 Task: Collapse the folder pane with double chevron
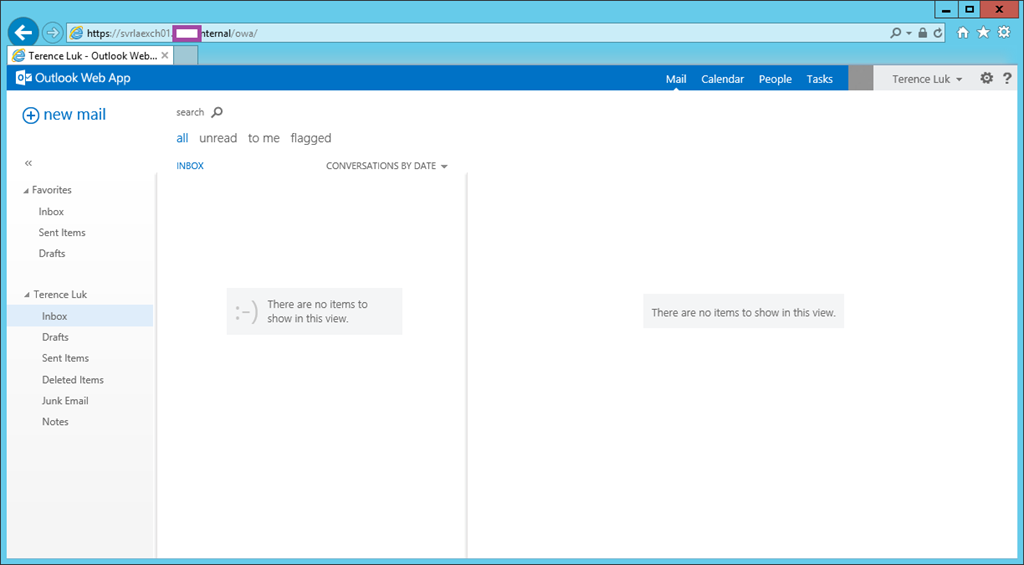[28, 163]
